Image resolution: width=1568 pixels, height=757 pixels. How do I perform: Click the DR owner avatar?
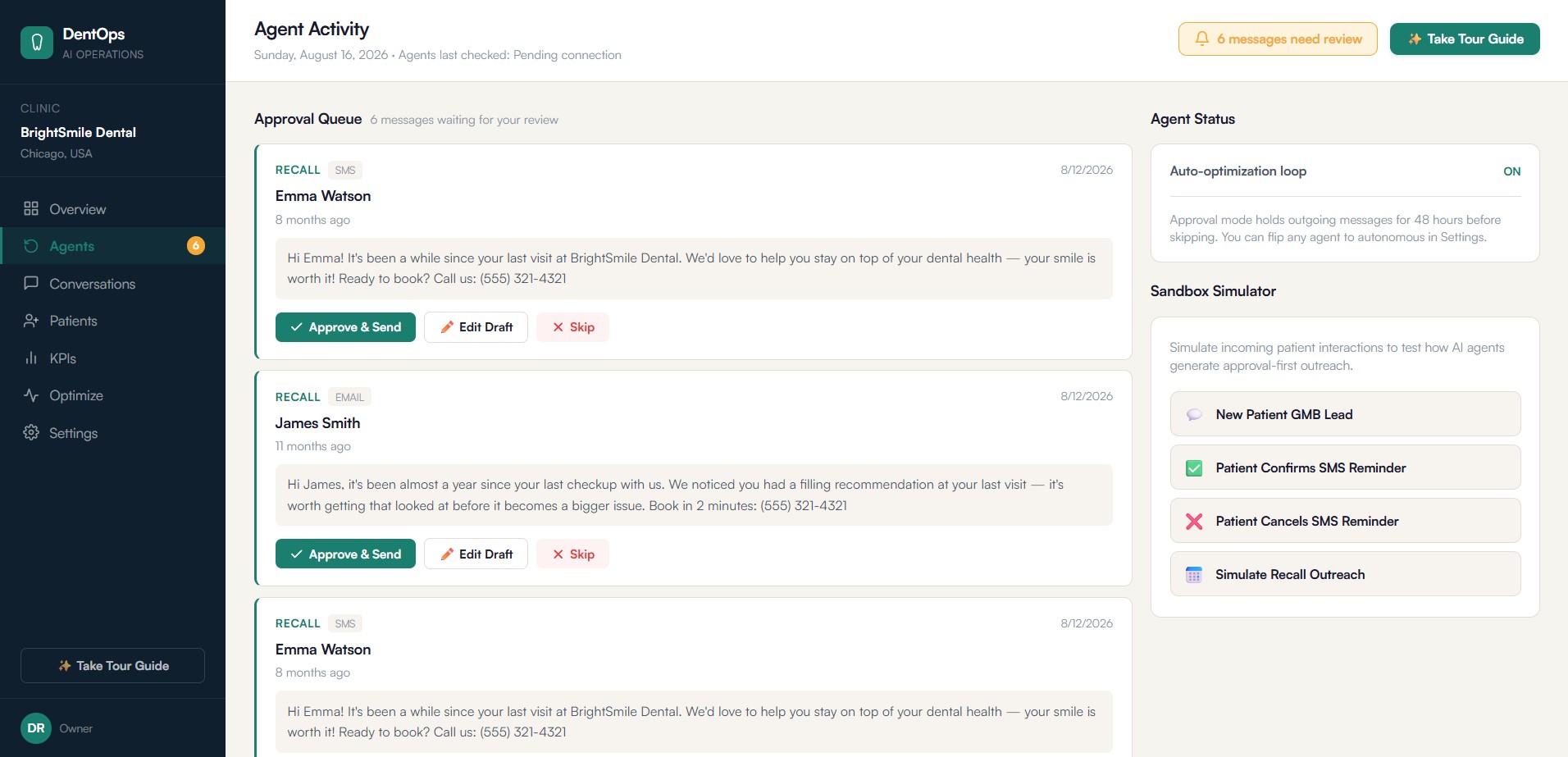pos(36,728)
